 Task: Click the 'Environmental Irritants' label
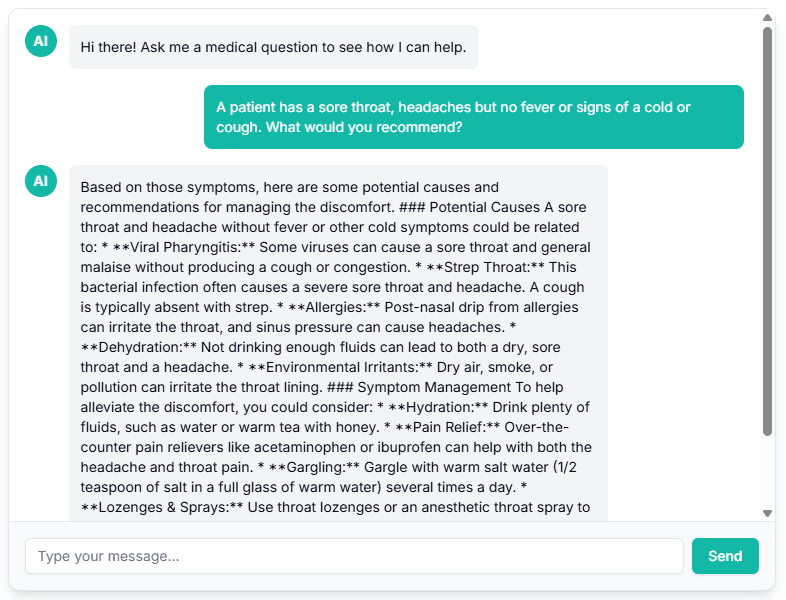(341, 367)
